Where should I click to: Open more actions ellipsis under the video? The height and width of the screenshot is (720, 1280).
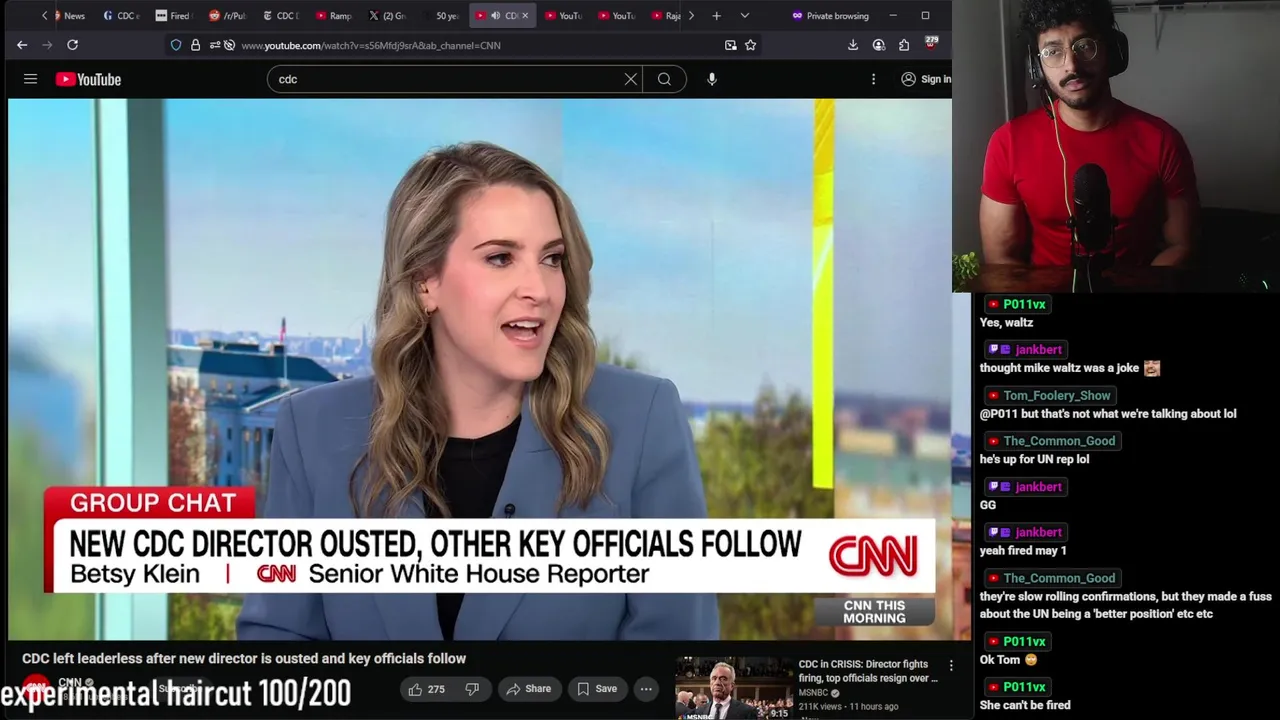point(646,689)
